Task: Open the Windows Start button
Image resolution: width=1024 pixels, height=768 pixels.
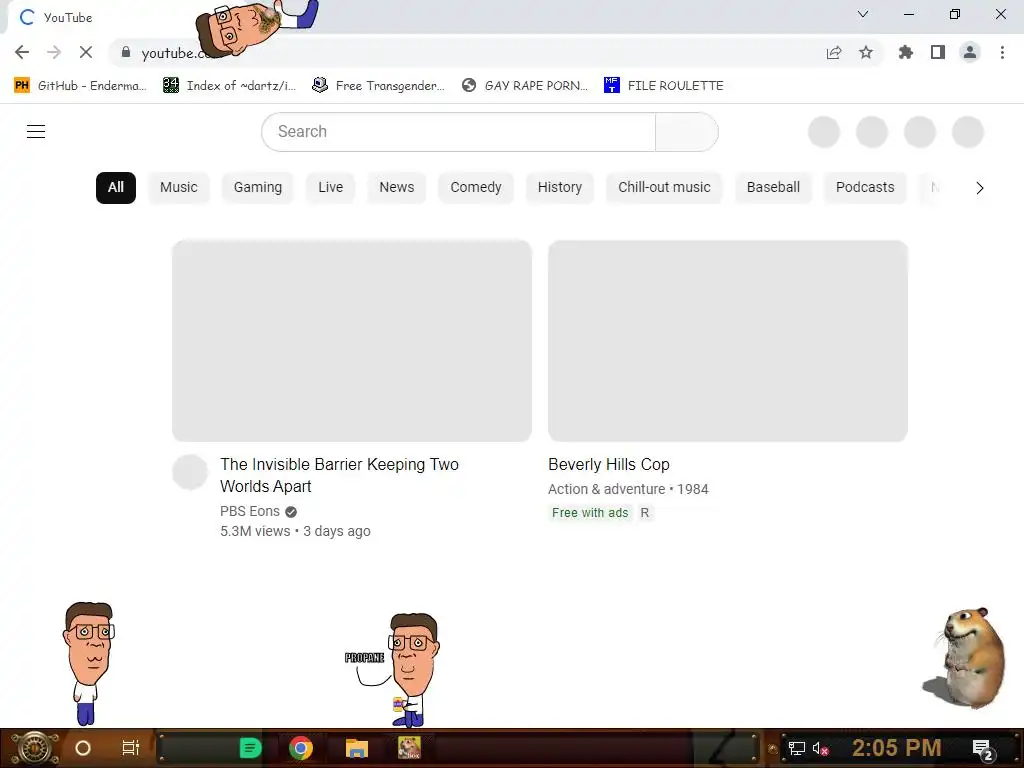Action: (x=34, y=748)
